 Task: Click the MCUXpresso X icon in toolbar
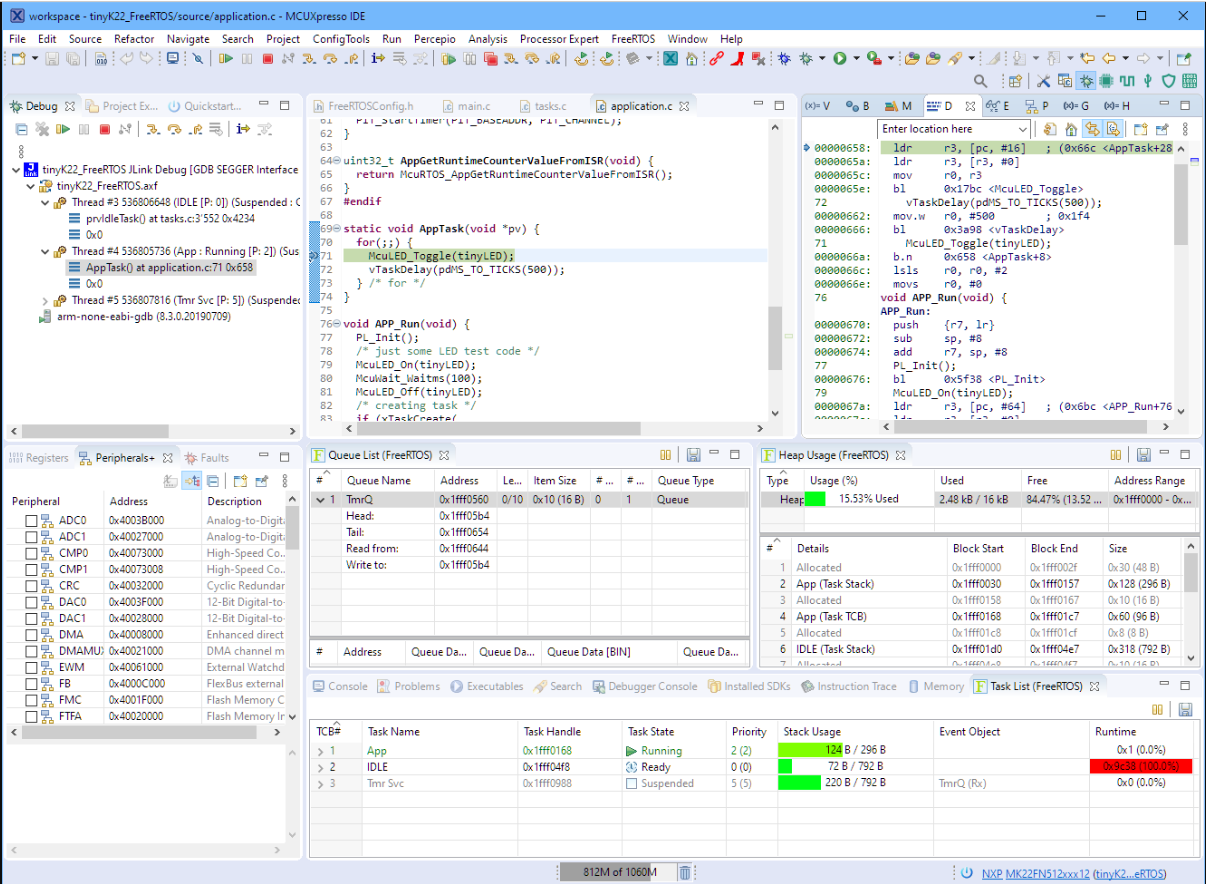pos(670,58)
